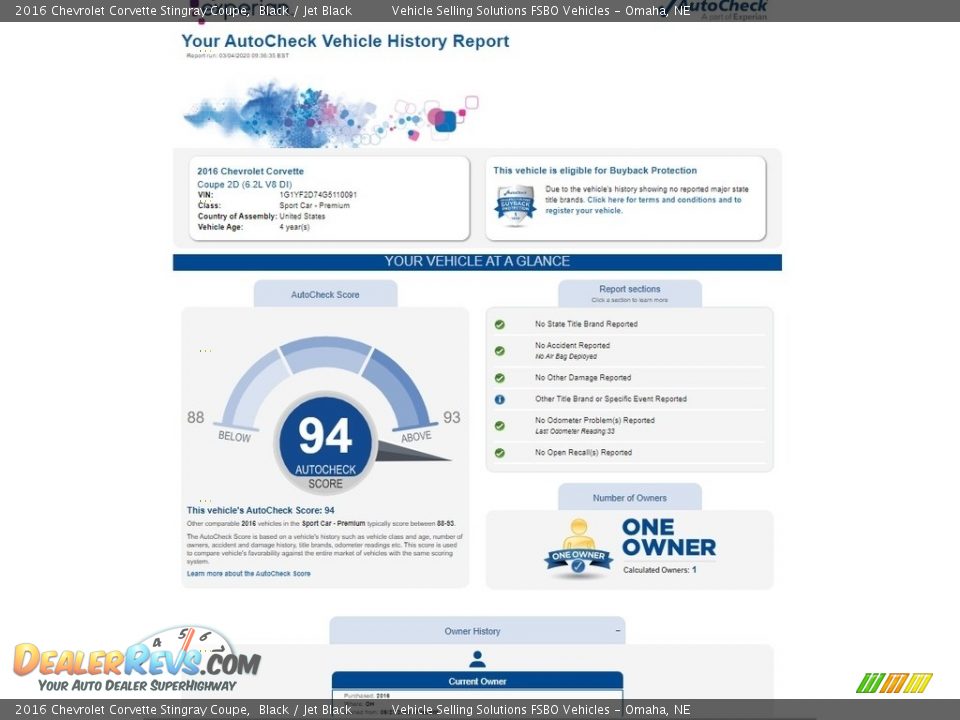The height and width of the screenshot is (720, 960).
Task: Click the green check beside No Open Recall(s)
Action: point(500,452)
